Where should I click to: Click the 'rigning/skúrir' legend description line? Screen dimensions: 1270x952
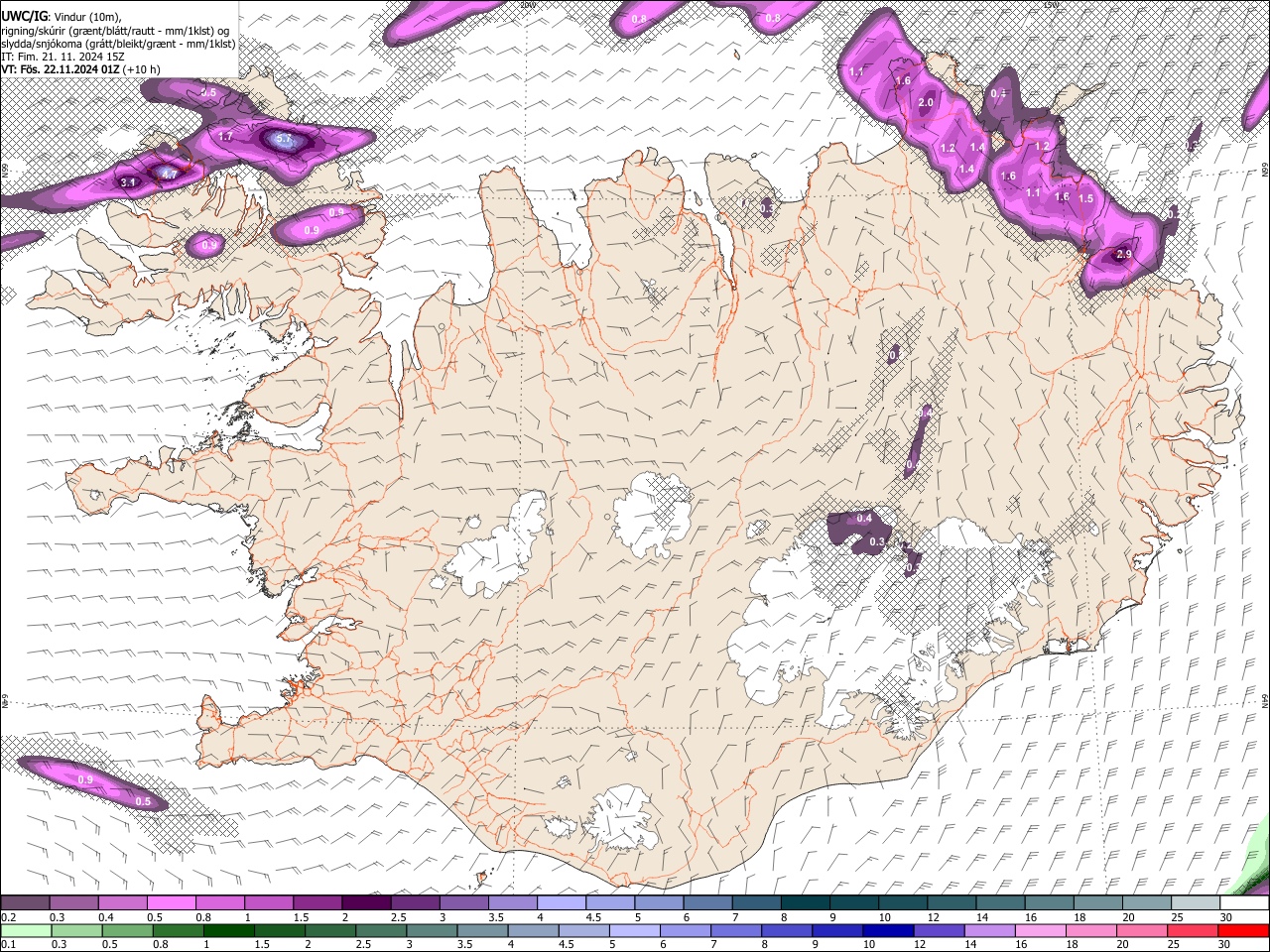(x=115, y=30)
